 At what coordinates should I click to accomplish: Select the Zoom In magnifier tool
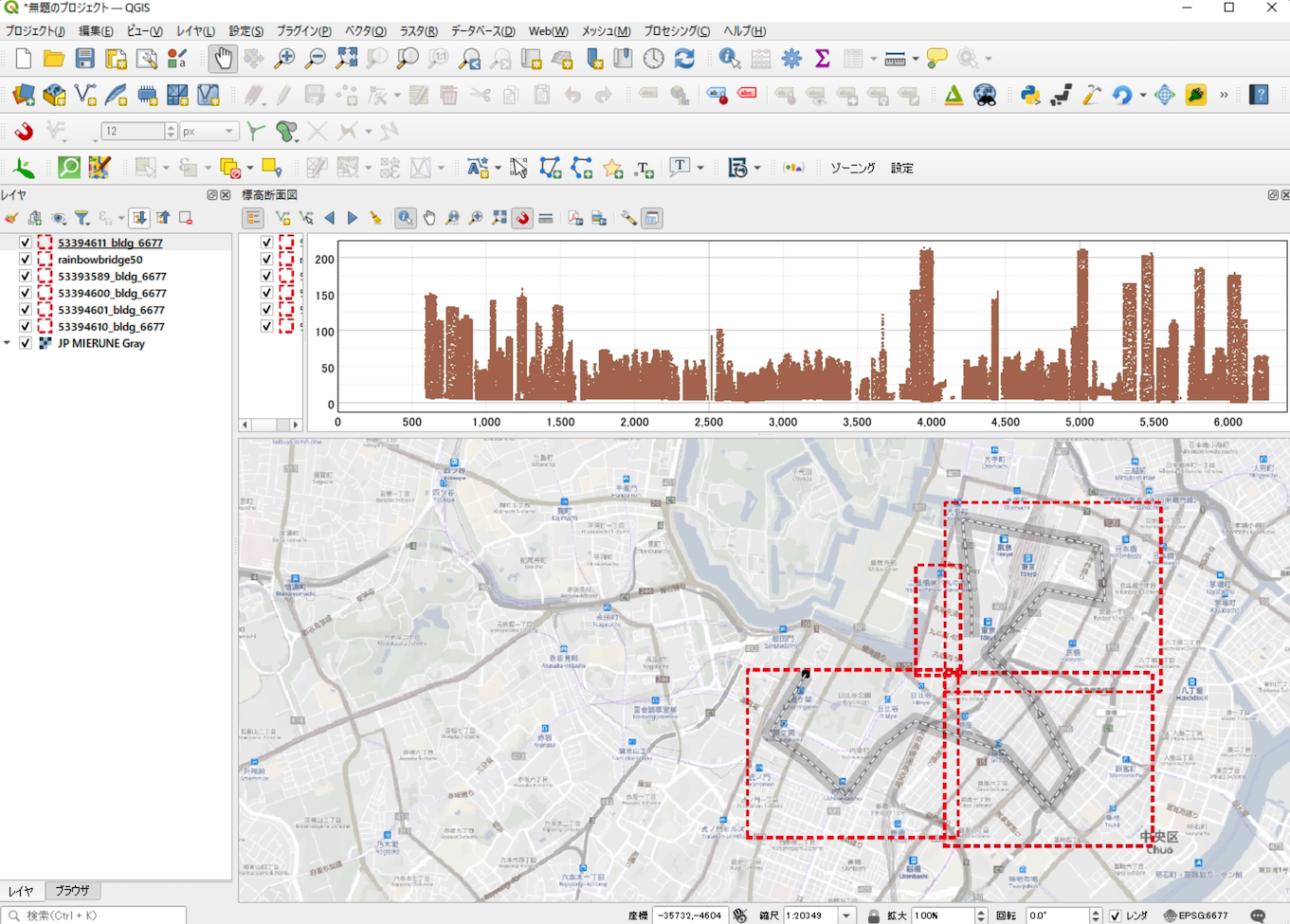284,59
